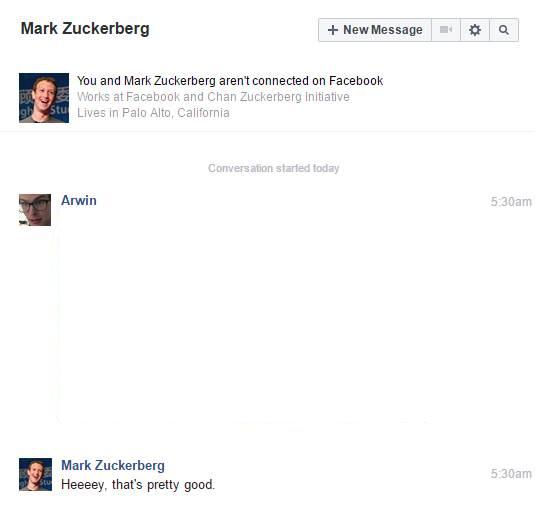
Task: Click the 'Heeeey, that's pretty good.' message
Action: coord(138,485)
